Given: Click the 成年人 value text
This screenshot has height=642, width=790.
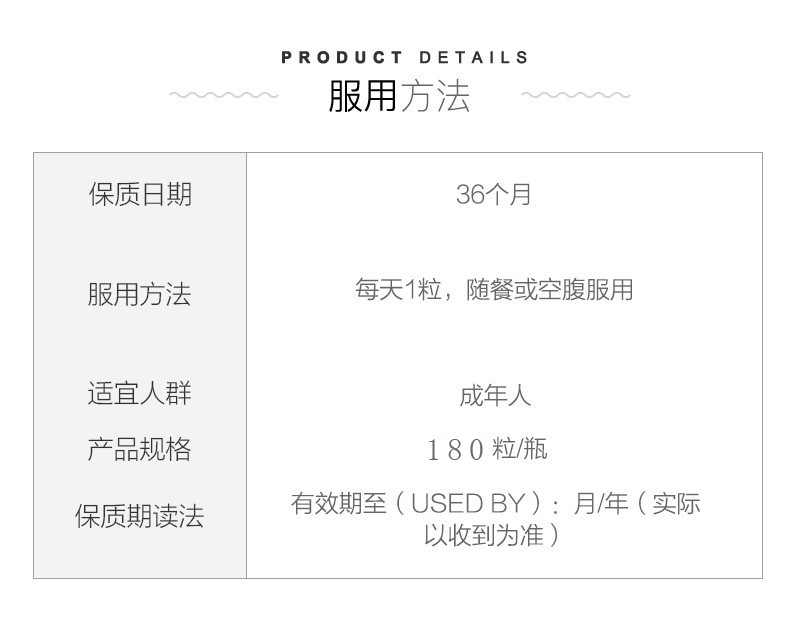Looking at the screenshot, I should point(495,396).
